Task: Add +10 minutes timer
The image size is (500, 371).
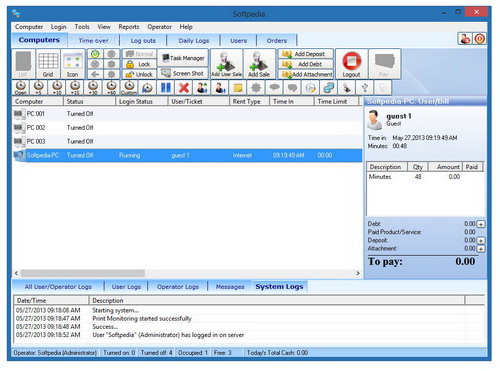Action: (x=57, y=88)
